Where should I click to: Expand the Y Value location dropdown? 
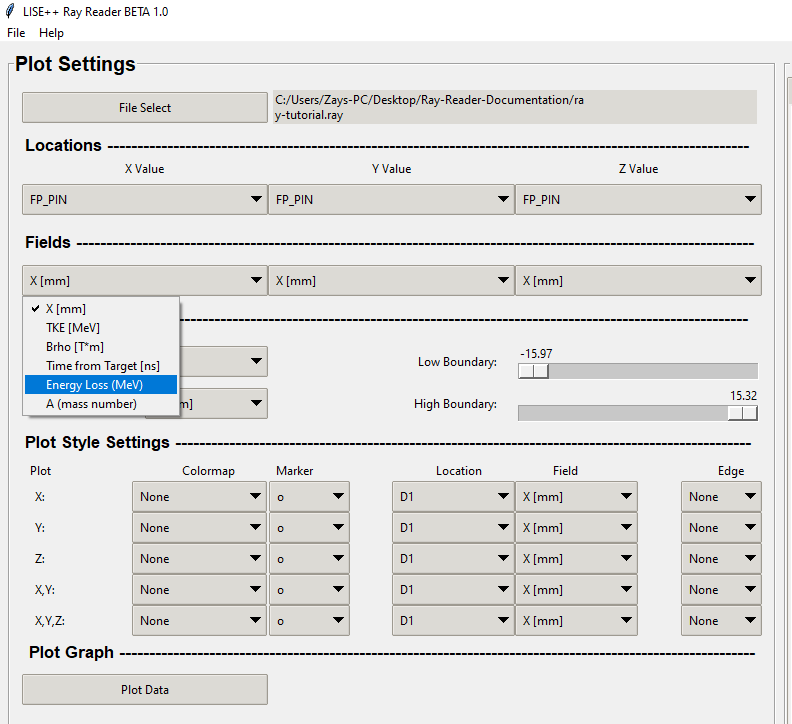(x=391, y=200)
